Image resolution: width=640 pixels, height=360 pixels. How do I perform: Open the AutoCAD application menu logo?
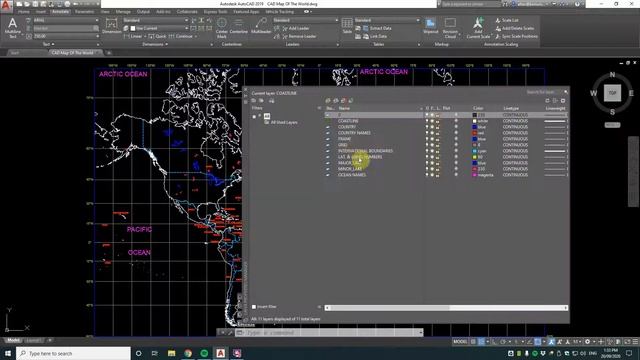pyautogui.click(x=6, y=5)
